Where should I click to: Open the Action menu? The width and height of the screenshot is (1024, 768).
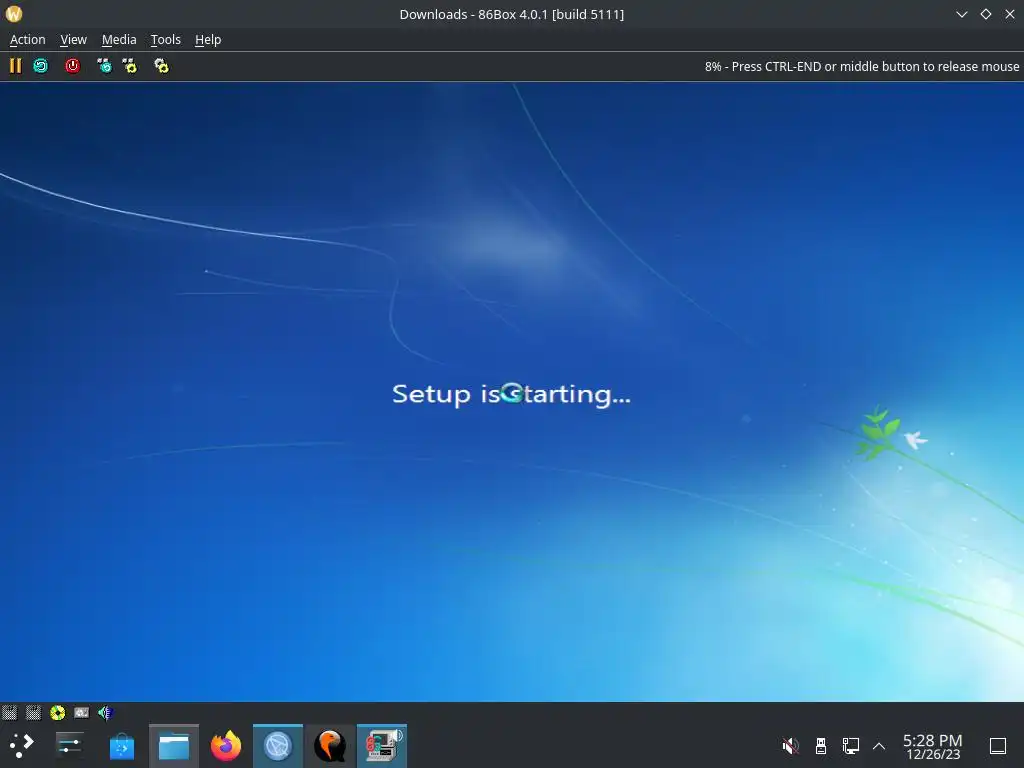27,40
